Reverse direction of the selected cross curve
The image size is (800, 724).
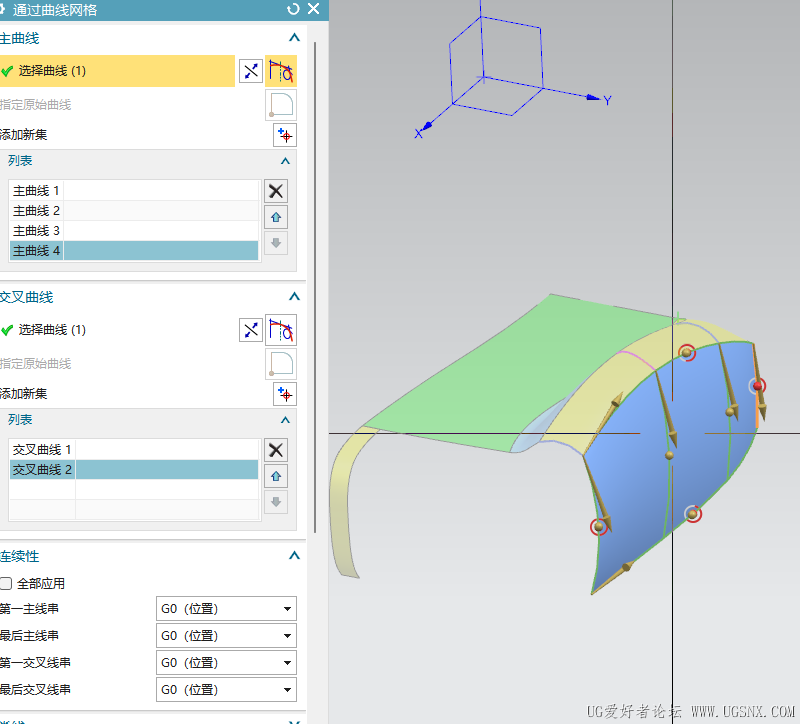(251, 330)
